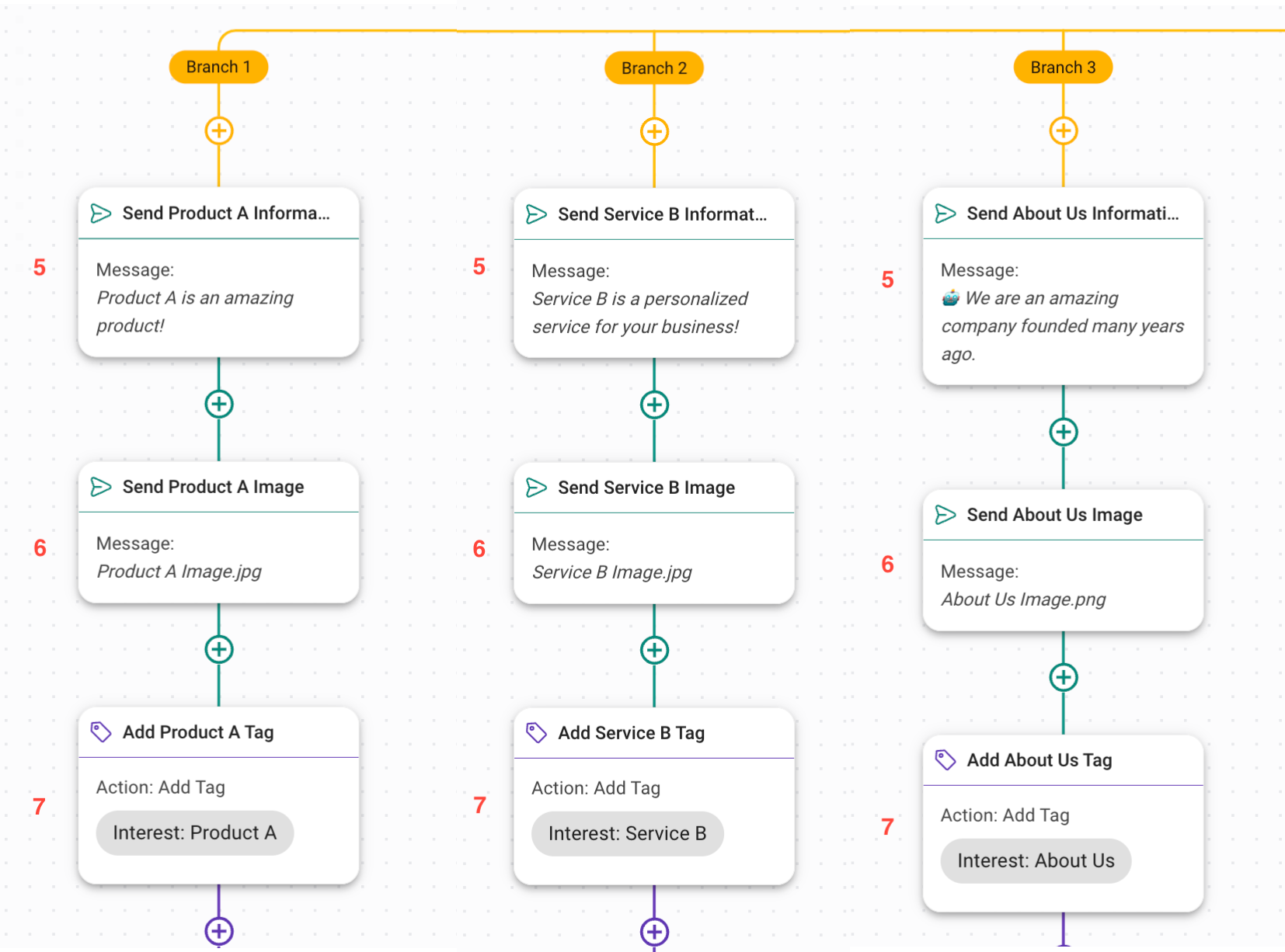This screenshot has height=952, width=1285.
Task: Click the plus icon directly below Branch 1
Action: [x=219, y=130]
